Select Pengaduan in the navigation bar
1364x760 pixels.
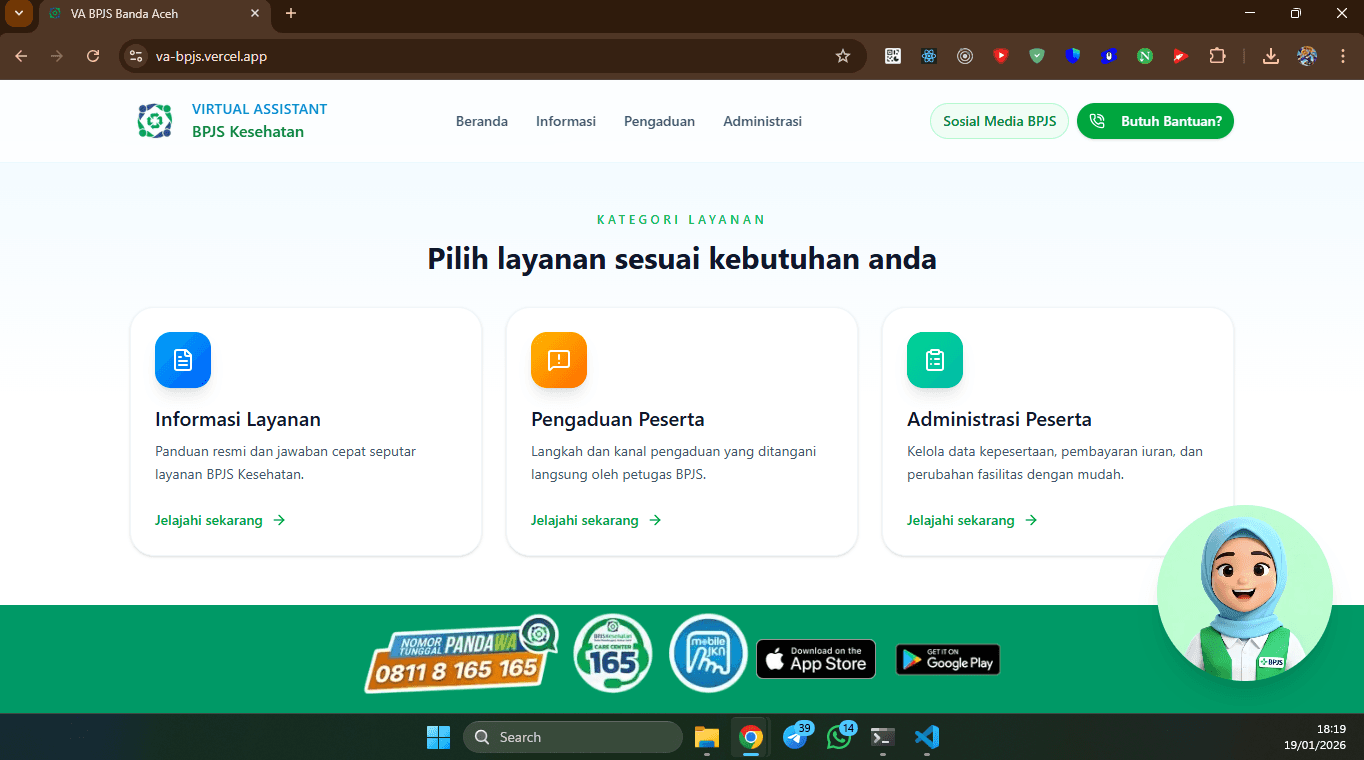pos(659,121)
